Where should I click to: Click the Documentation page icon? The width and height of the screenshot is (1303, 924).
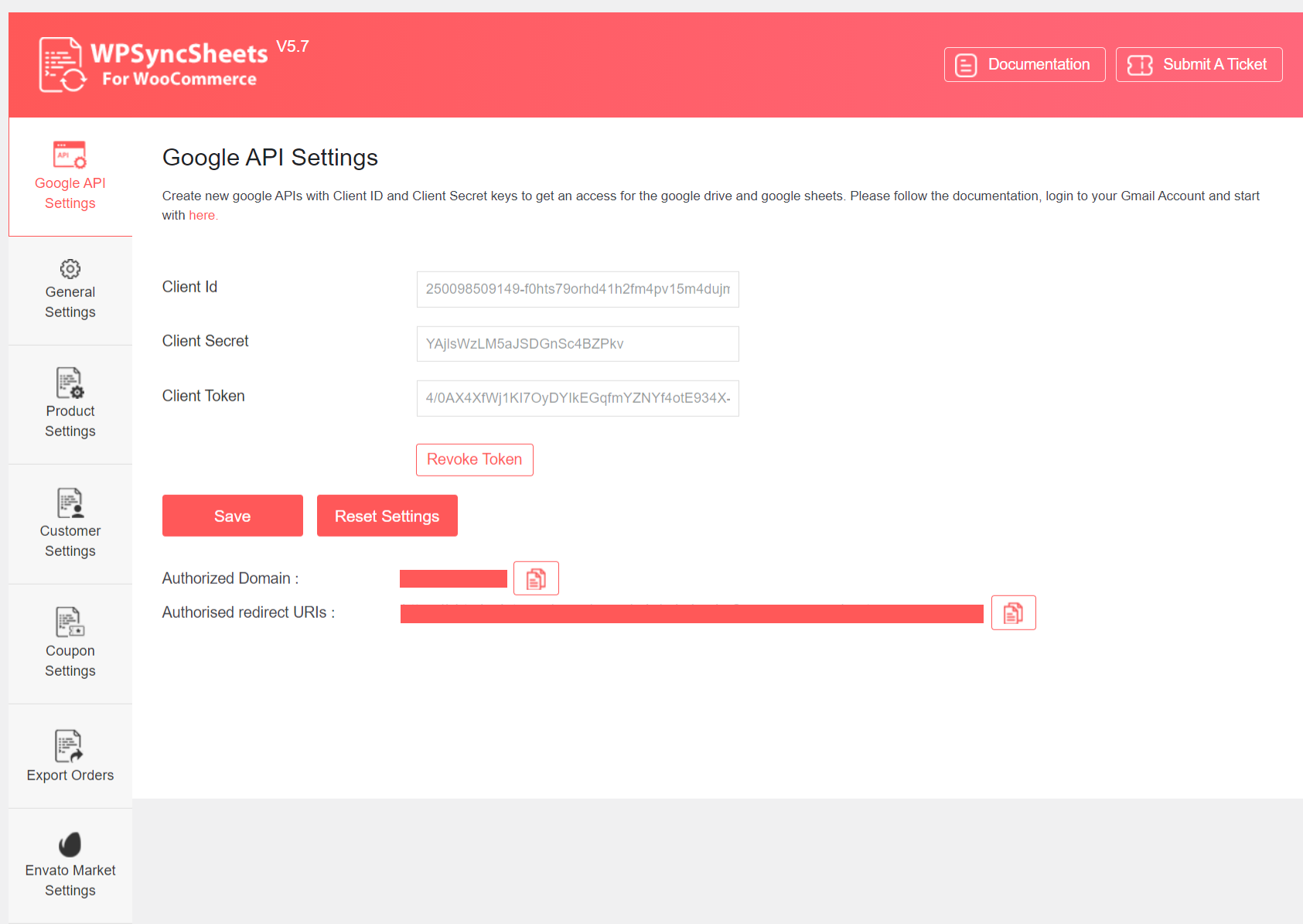point(966,65)
